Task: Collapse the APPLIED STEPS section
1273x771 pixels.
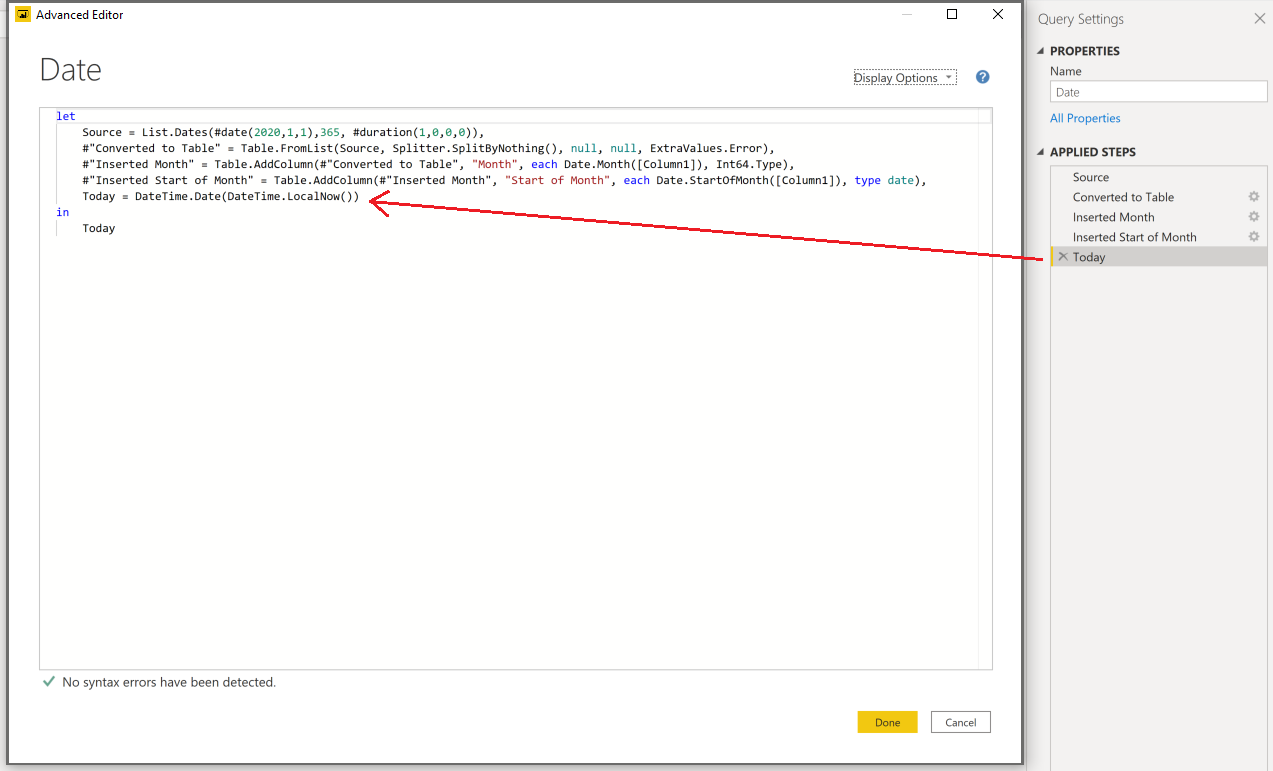Action: (x=1040, y=152)
